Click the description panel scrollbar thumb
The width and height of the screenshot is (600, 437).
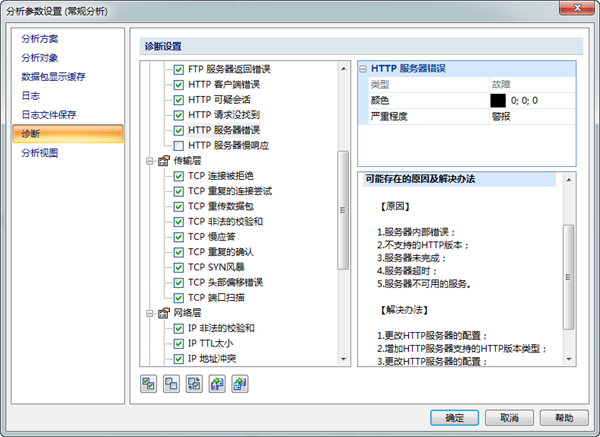[x=569, y=277]
